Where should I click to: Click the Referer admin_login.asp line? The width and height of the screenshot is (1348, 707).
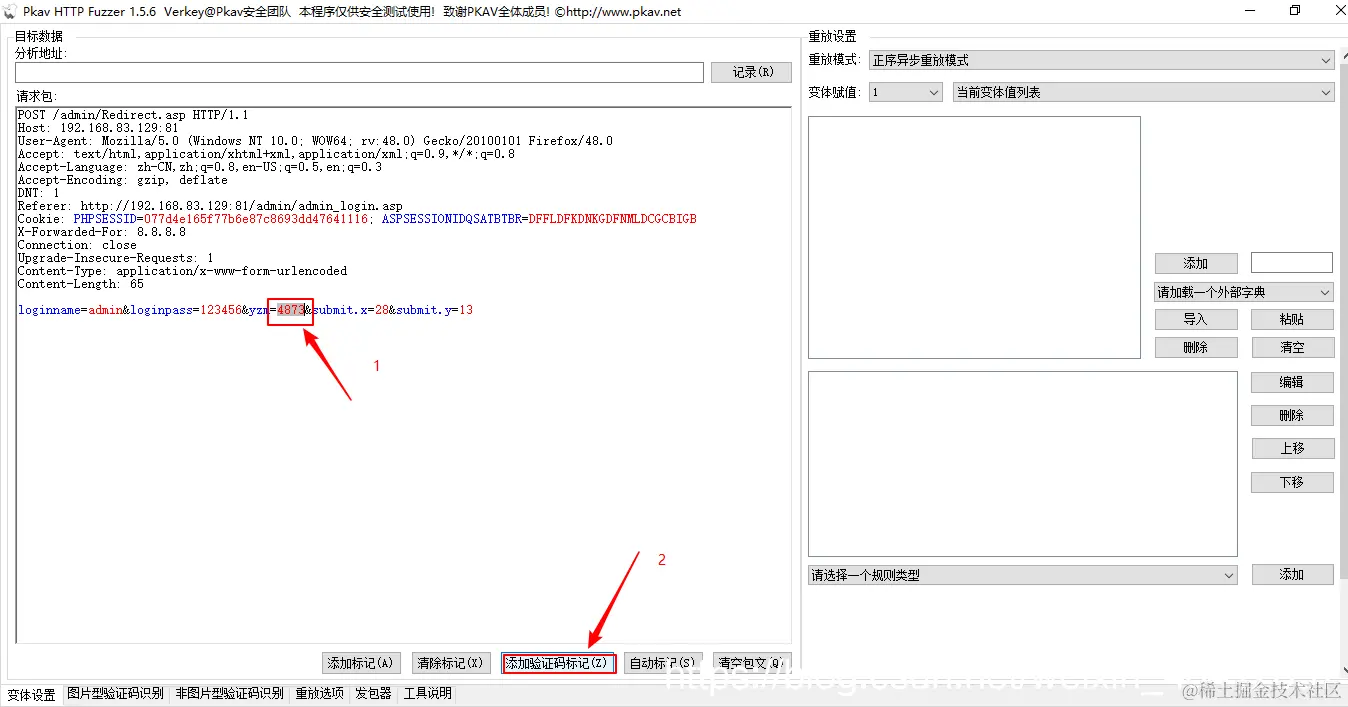[x=210, y=206]
